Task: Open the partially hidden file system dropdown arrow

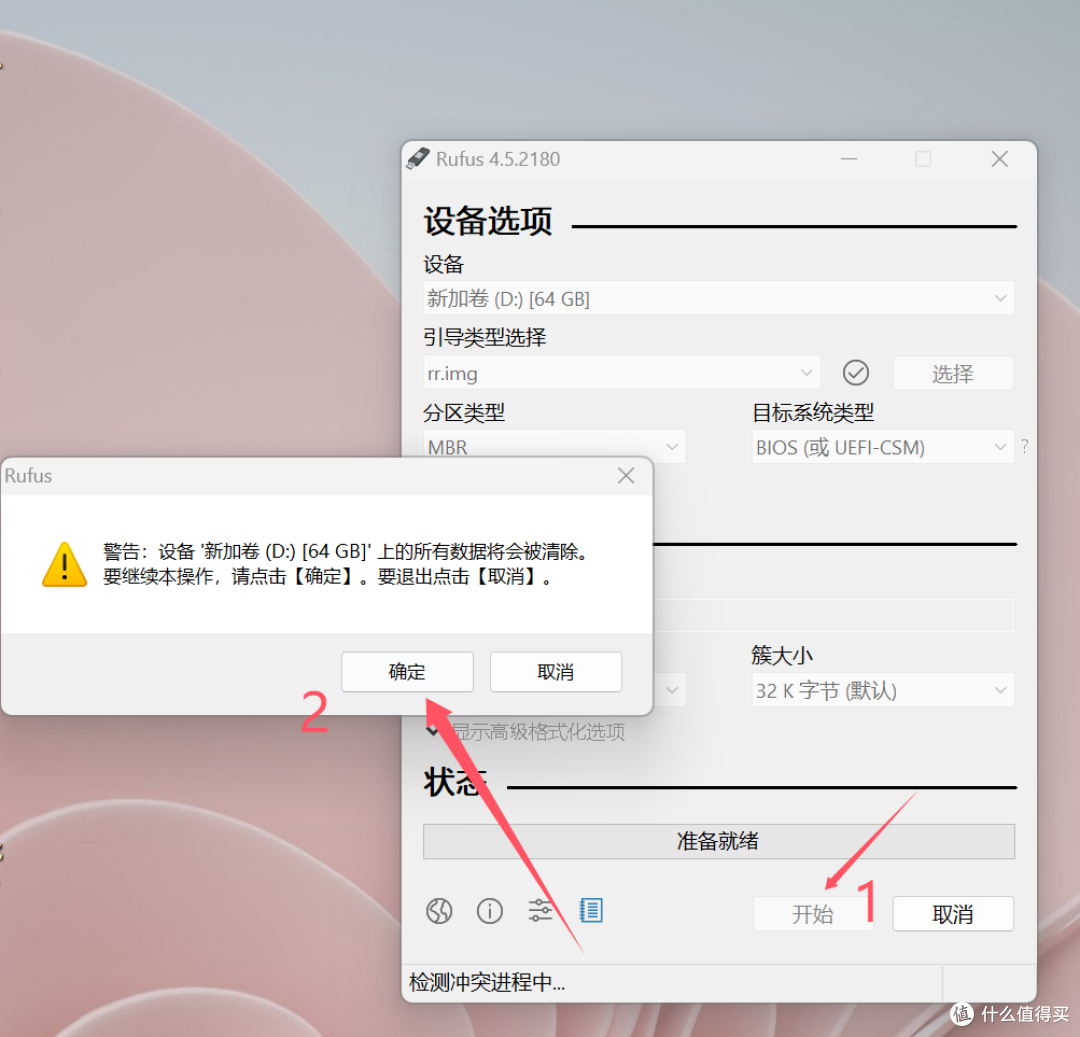Action: click(x=672, y=690)
